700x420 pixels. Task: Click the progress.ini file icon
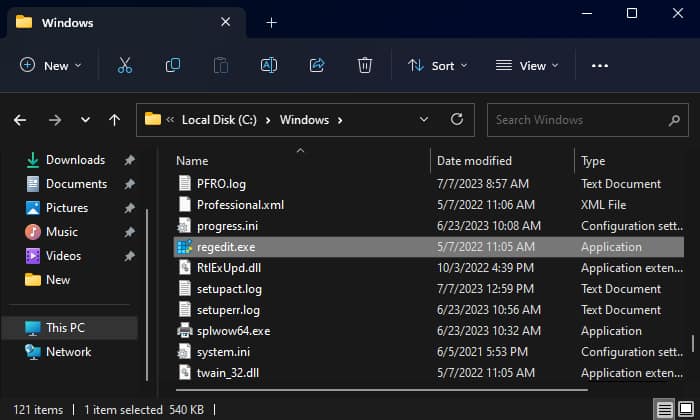coord(184,226)
